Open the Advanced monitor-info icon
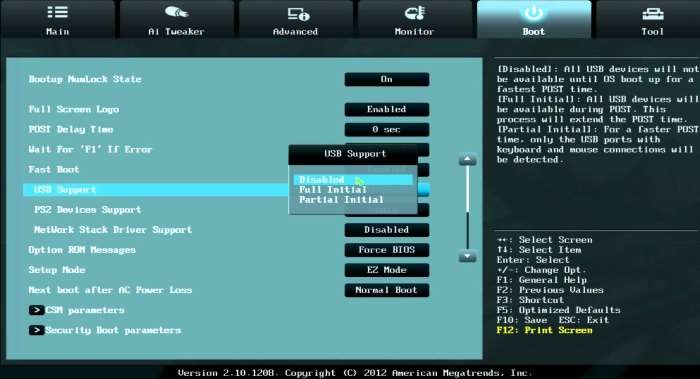Screen dimensions: 700x379 pyautogui.click(x=298, y=13)
